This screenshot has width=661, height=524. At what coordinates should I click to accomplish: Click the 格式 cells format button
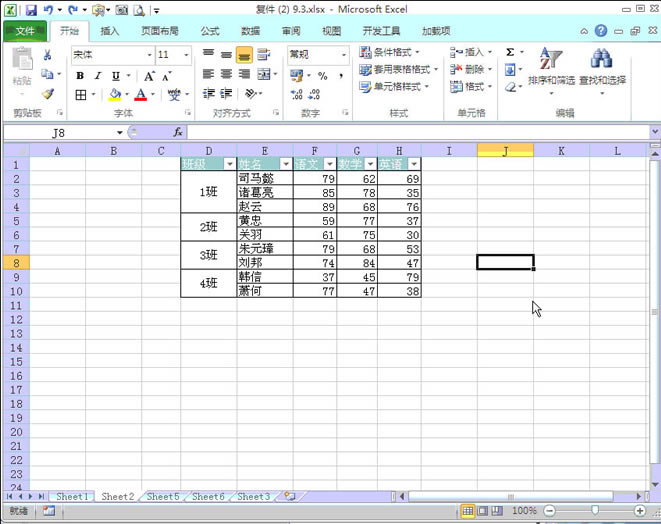pyautogui.click(x=471, y=86)
